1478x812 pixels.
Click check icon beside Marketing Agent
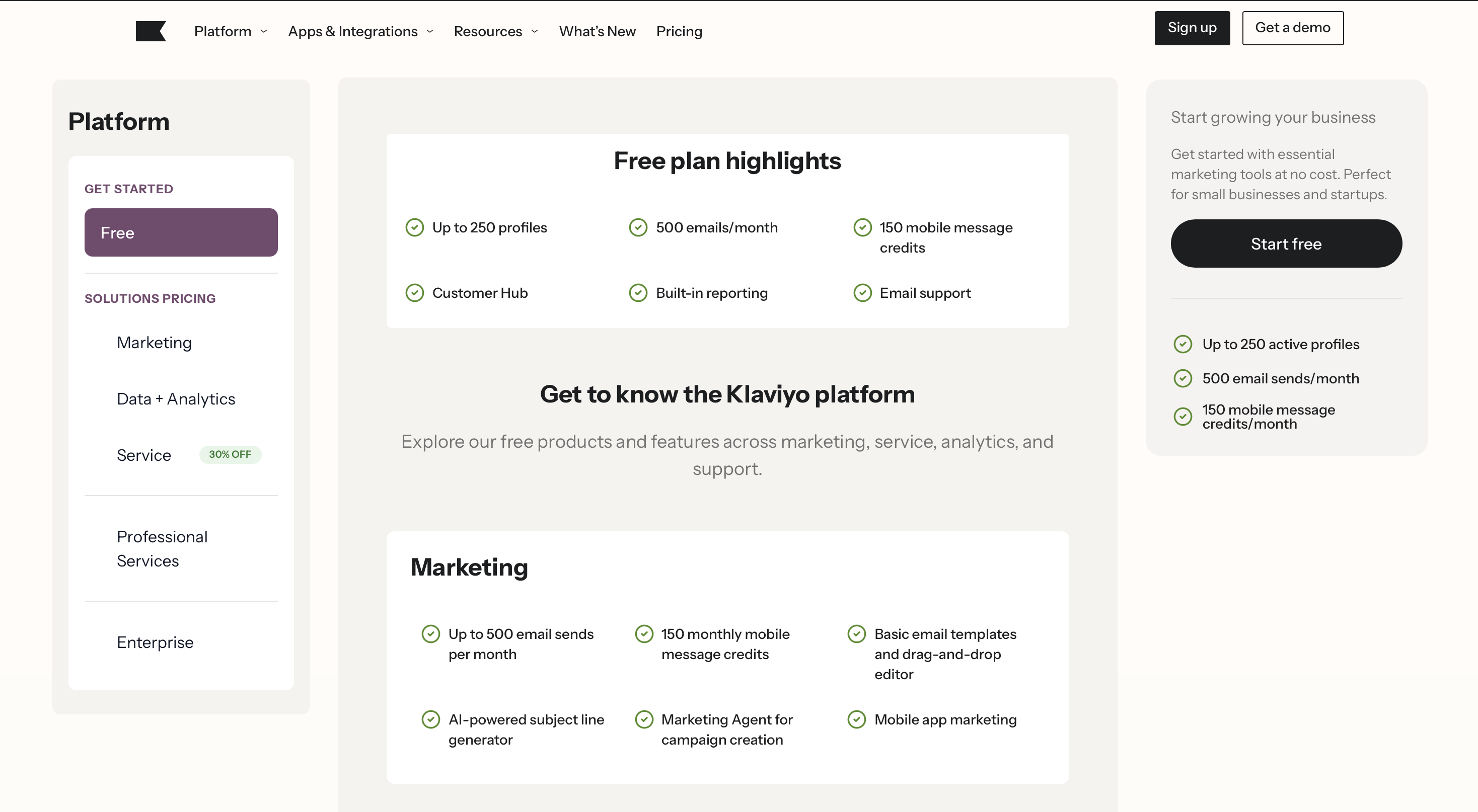point(644,719)
